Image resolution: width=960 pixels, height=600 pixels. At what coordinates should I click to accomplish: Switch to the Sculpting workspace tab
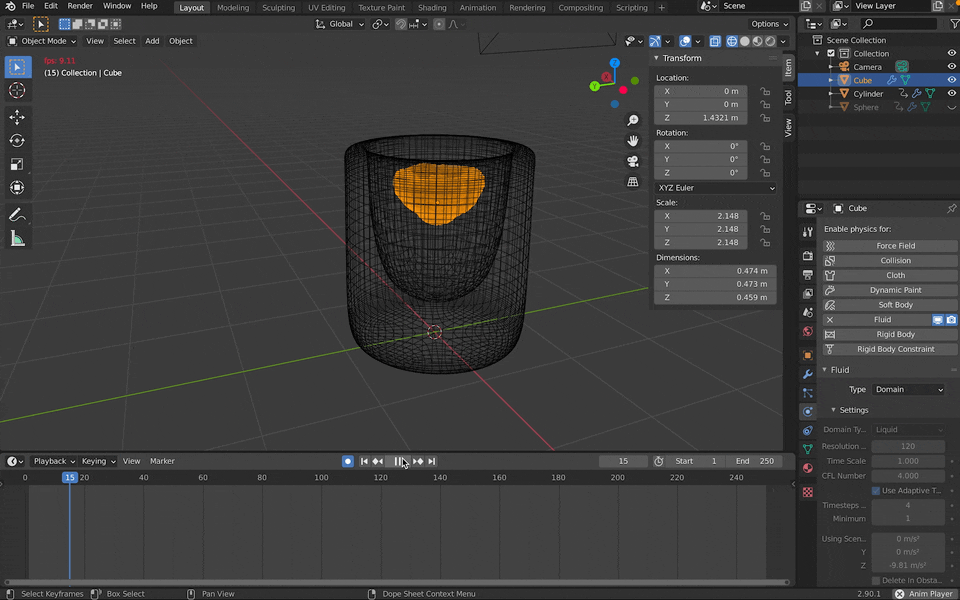tap(278, 8)
